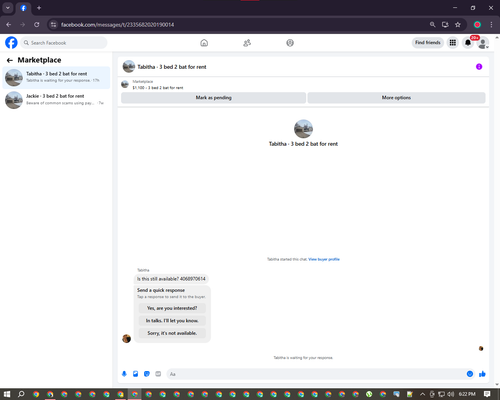Expand the Chrome tab search dropdown
Viewport: 500px width, 400px height.
click(x=8, y=8)
